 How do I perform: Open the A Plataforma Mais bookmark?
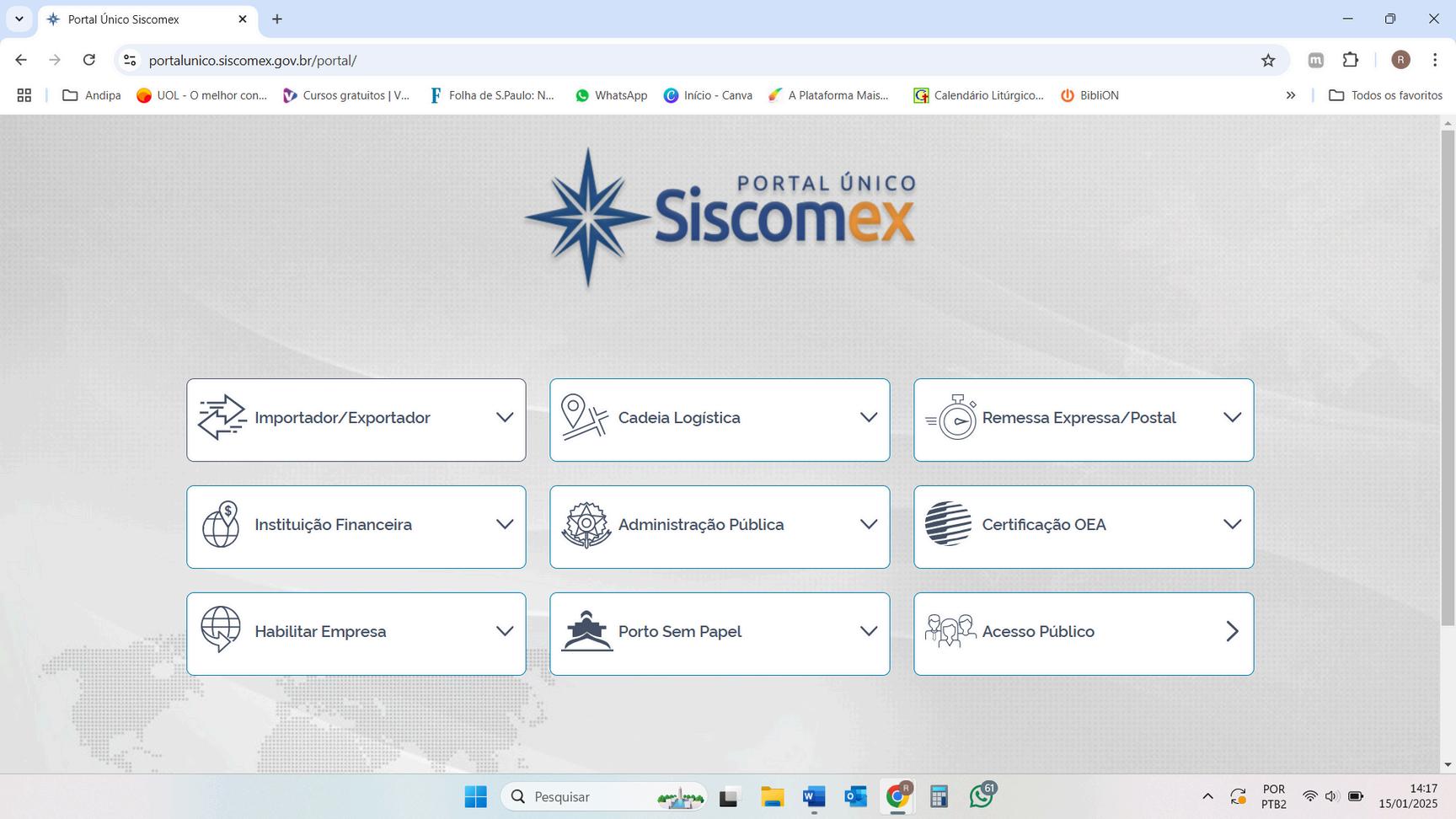point(828,95)
